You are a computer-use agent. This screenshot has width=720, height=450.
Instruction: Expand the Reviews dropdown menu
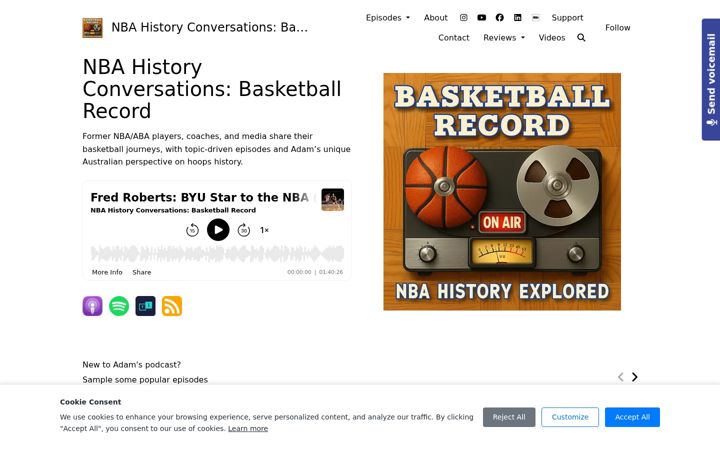504,38
